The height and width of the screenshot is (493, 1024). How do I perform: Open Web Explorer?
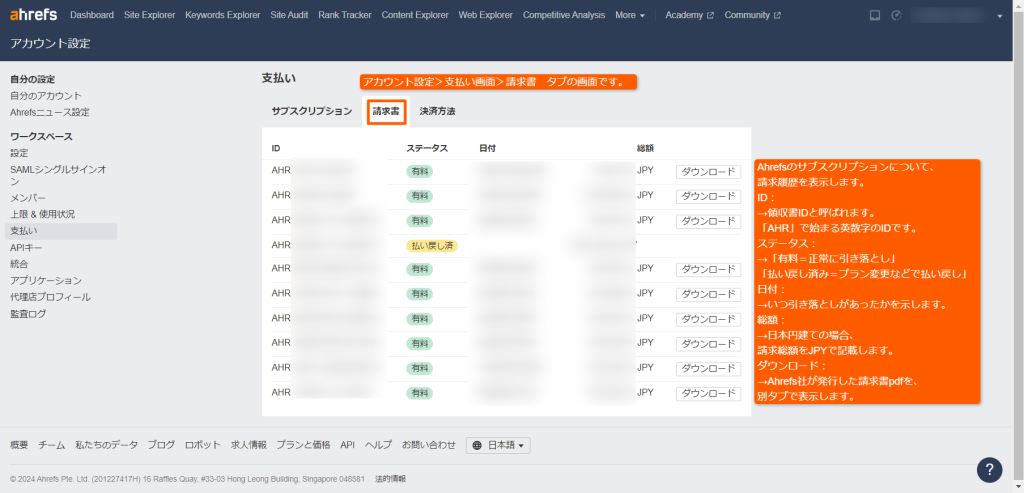coord(485,15)
